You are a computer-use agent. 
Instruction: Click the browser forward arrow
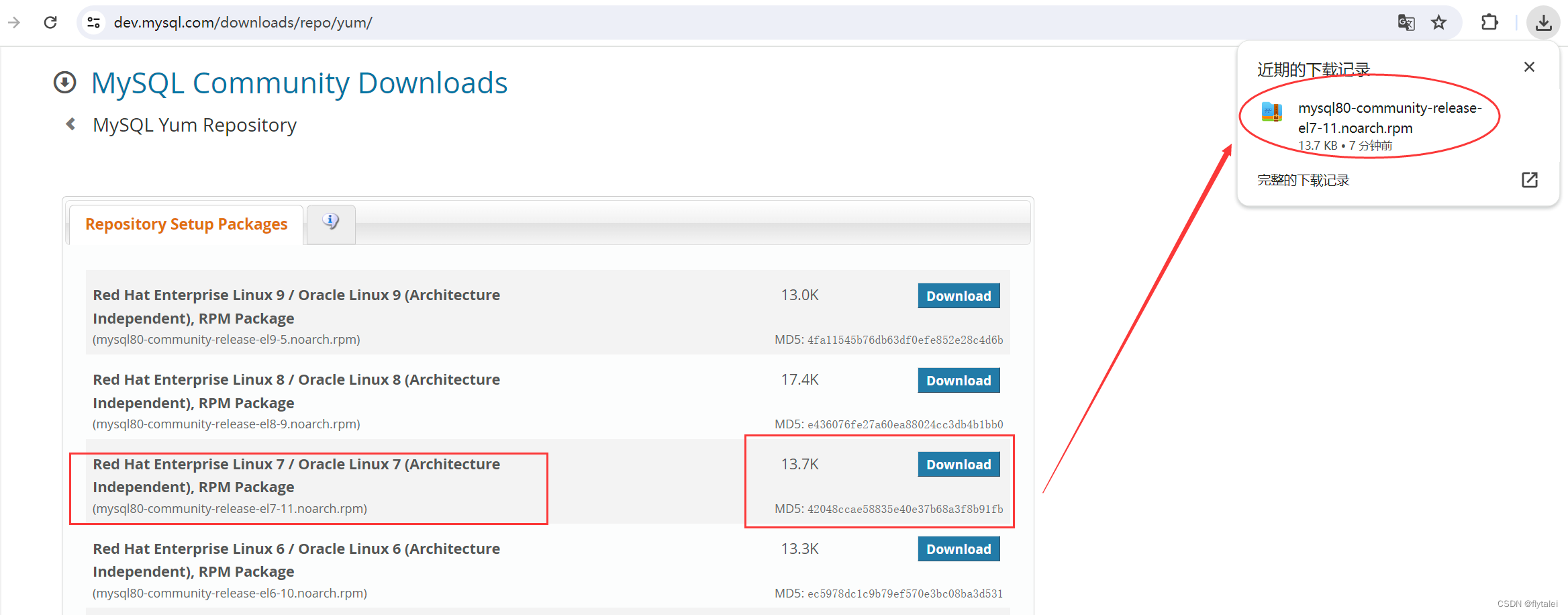pyautogui.click(x=14, y=23)
